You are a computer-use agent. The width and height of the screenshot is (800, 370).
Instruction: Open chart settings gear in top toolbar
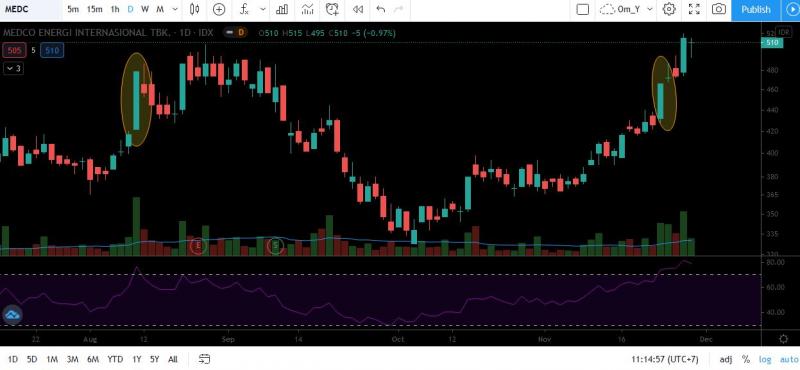coord(669,9)
